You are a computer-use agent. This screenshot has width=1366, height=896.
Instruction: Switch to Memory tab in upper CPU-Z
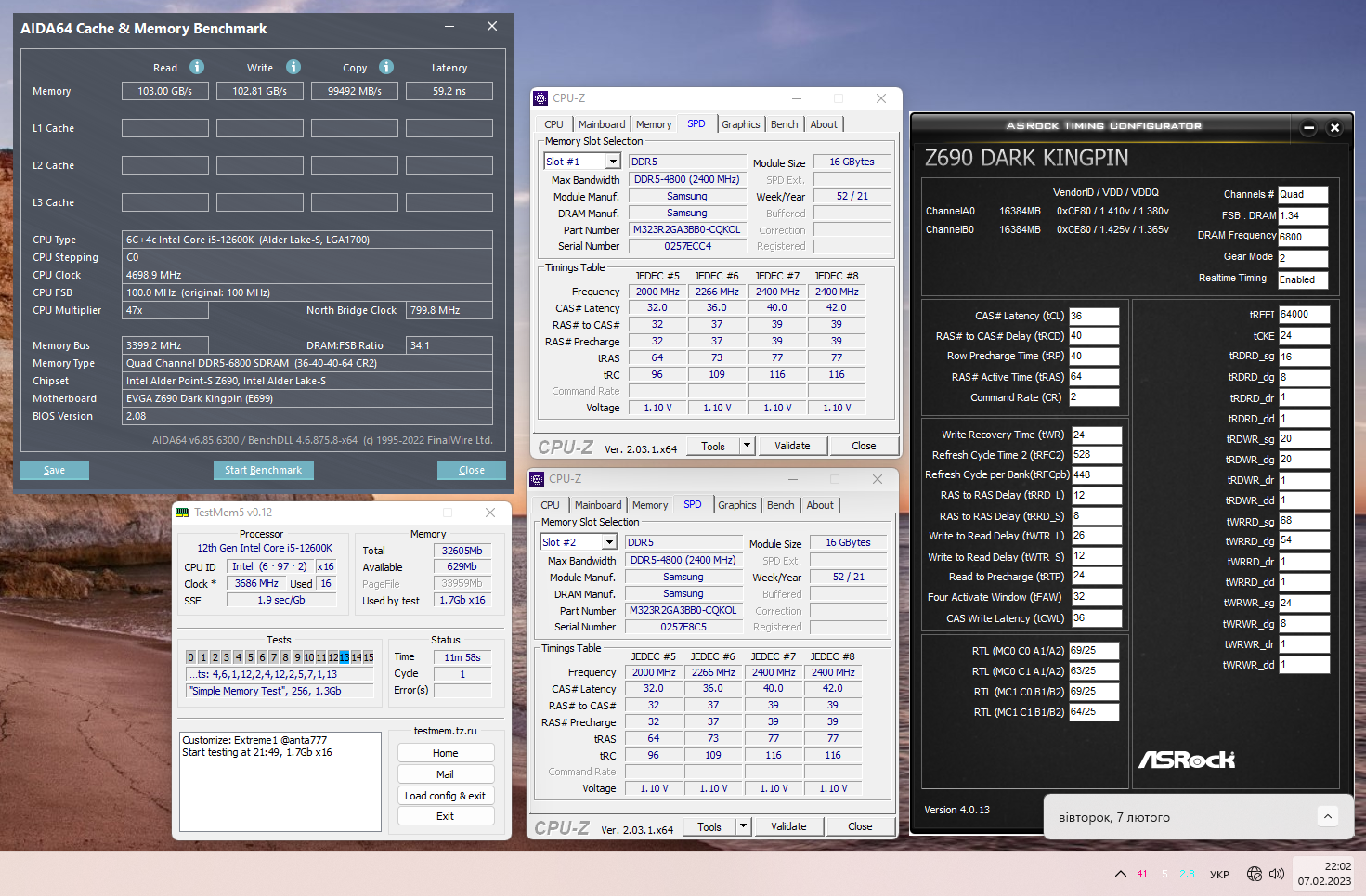pos(654,124)
